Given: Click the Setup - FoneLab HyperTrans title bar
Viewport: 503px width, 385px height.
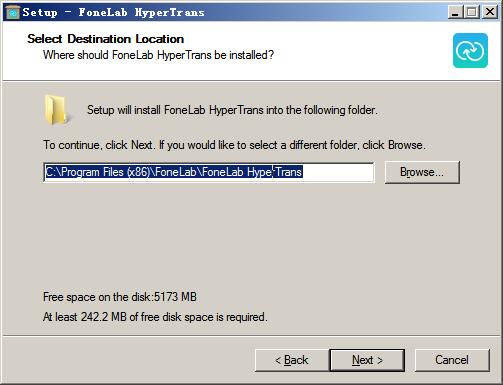Looking at the screenshot, I should [233, 12].
